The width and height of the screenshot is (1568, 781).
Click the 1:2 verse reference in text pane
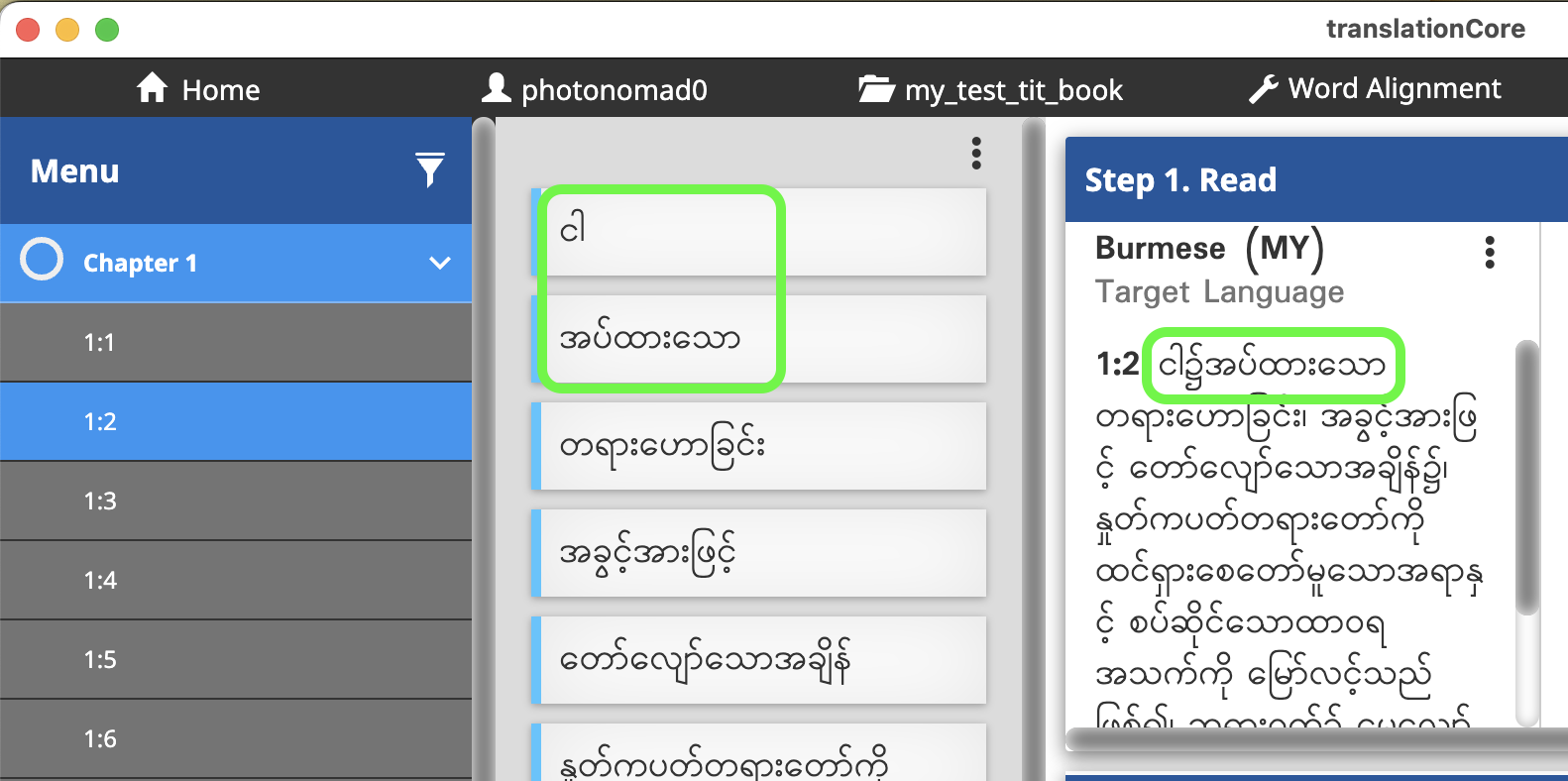[x=1117, y=365]
